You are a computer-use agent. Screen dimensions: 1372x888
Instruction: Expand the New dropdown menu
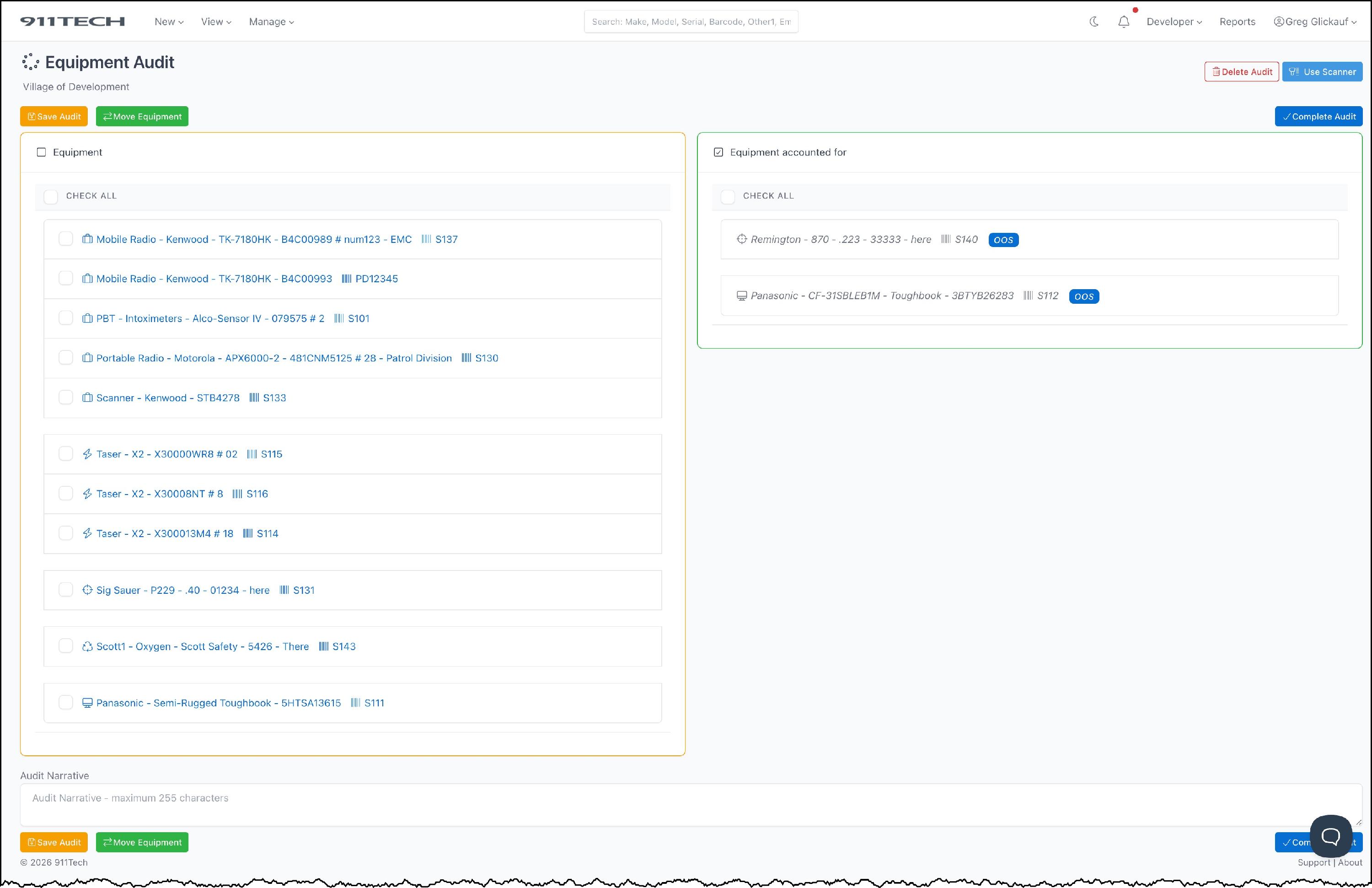click(x=168, y=22)
